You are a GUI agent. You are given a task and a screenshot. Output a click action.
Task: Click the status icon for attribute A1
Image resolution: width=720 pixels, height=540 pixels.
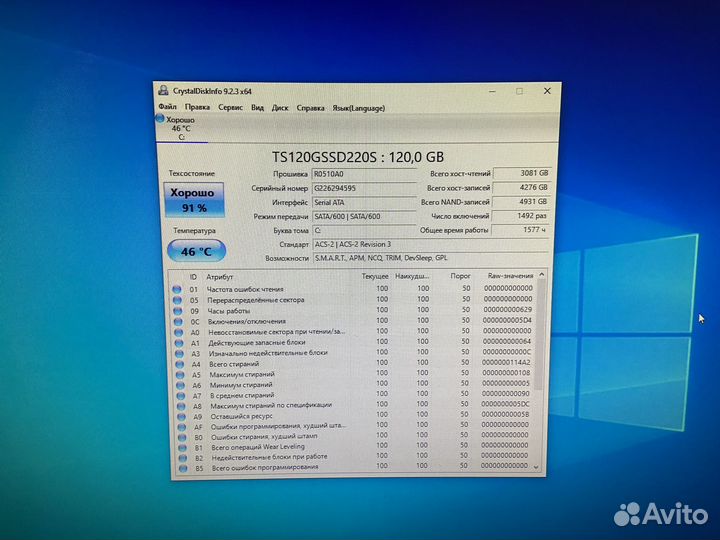[179, 343]
